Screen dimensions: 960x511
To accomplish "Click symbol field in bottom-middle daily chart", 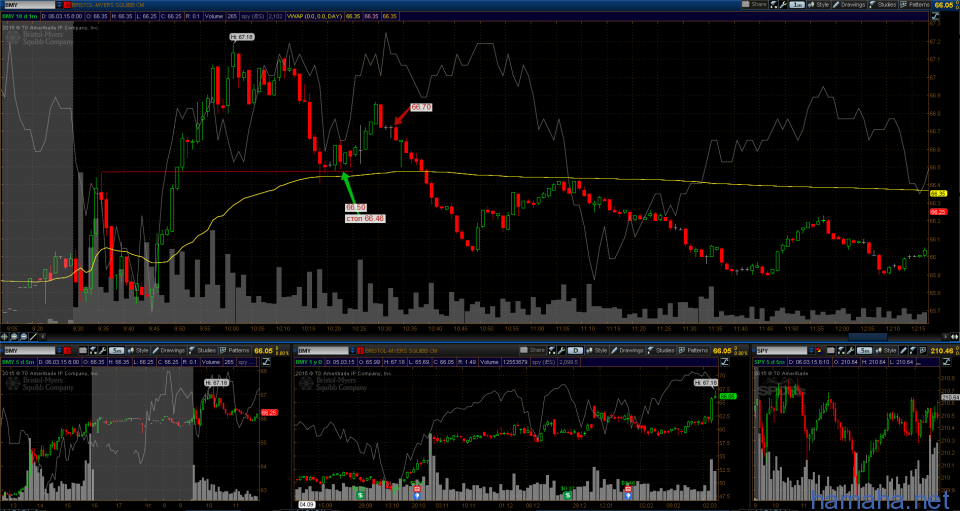I will click(x=323, y=351).
